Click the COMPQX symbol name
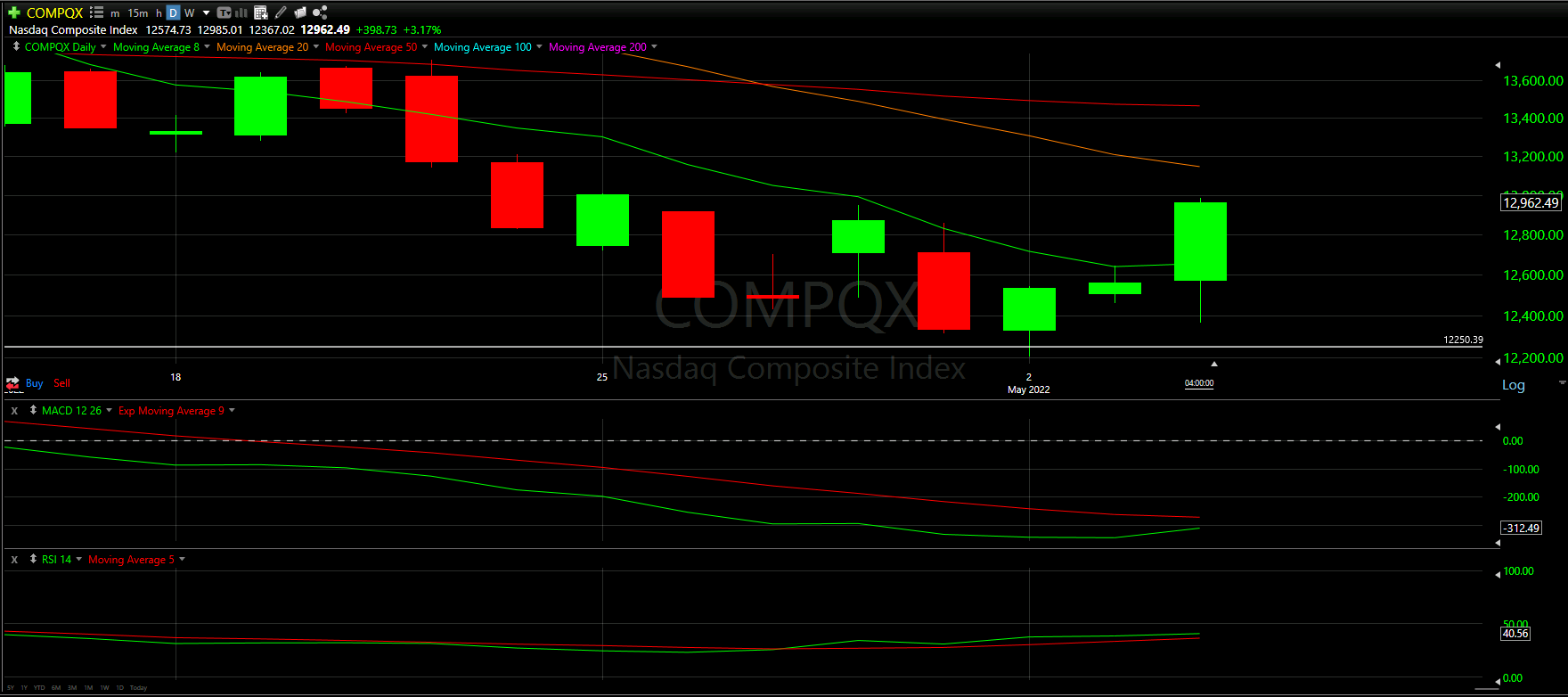The width and height of the screenshot is (1568, 697). pyautogui.click(x=54, y=12)
